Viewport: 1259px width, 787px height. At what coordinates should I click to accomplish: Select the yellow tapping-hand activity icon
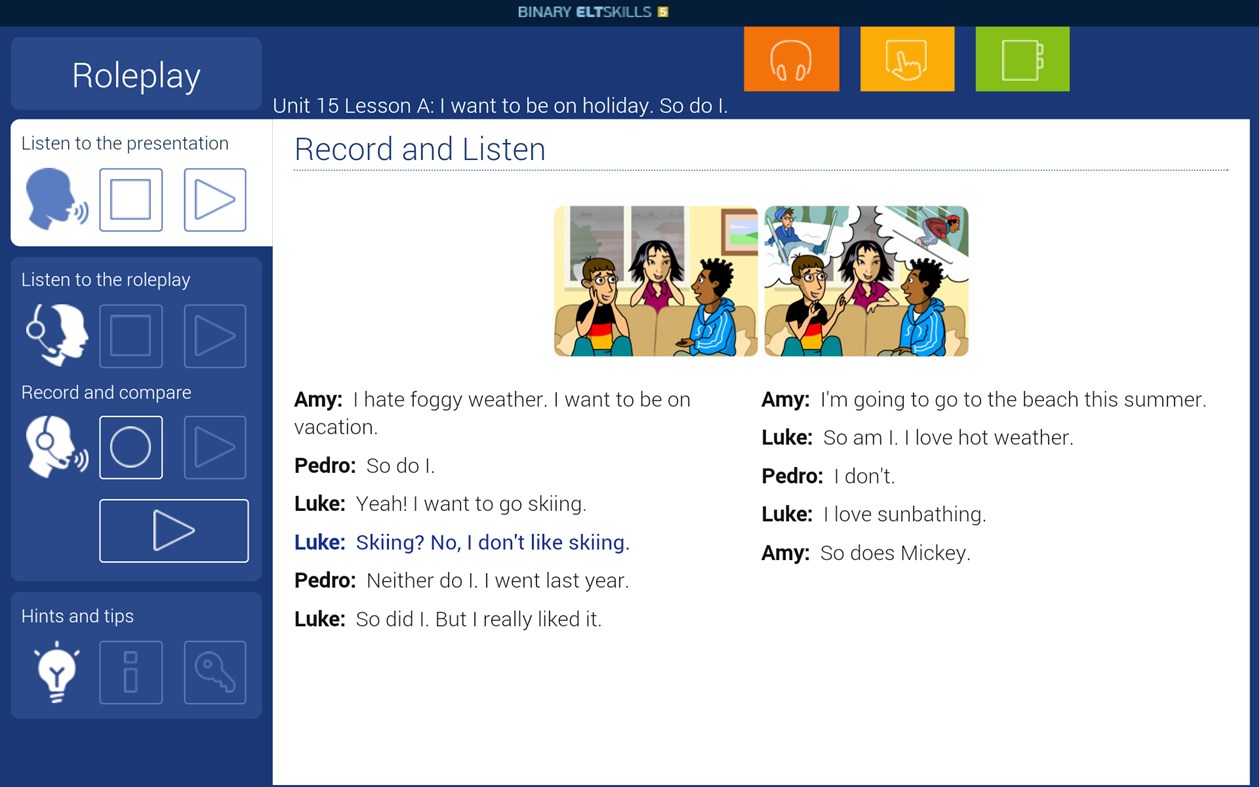906,58
